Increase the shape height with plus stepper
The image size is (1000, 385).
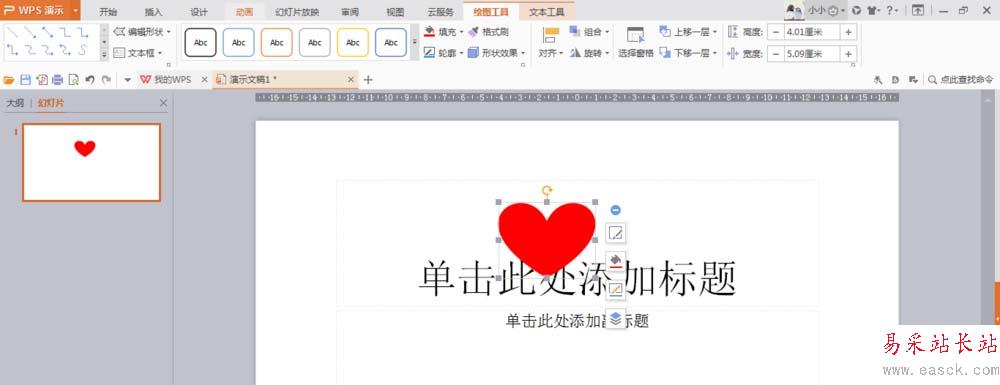click(x=848, y=32)
